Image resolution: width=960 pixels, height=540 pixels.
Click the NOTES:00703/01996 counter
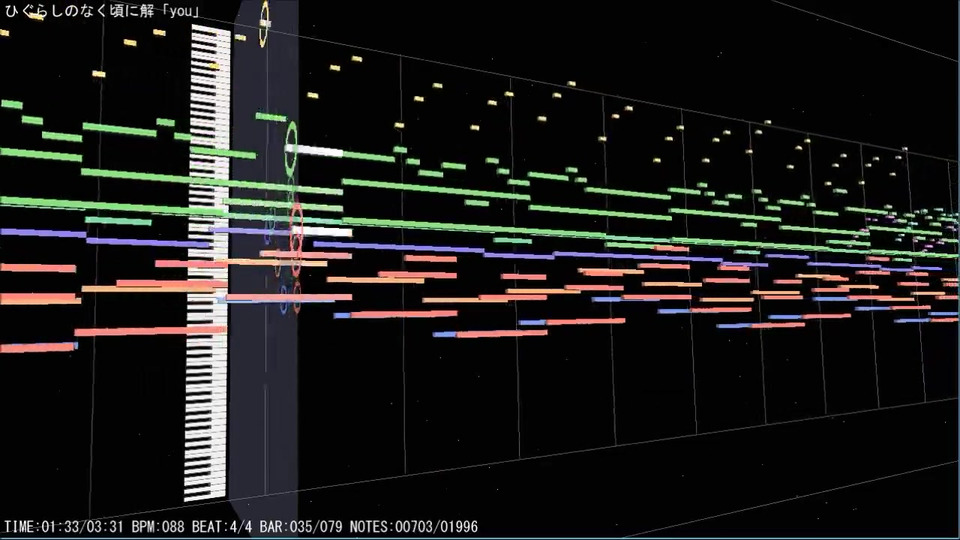pos(414,527)
